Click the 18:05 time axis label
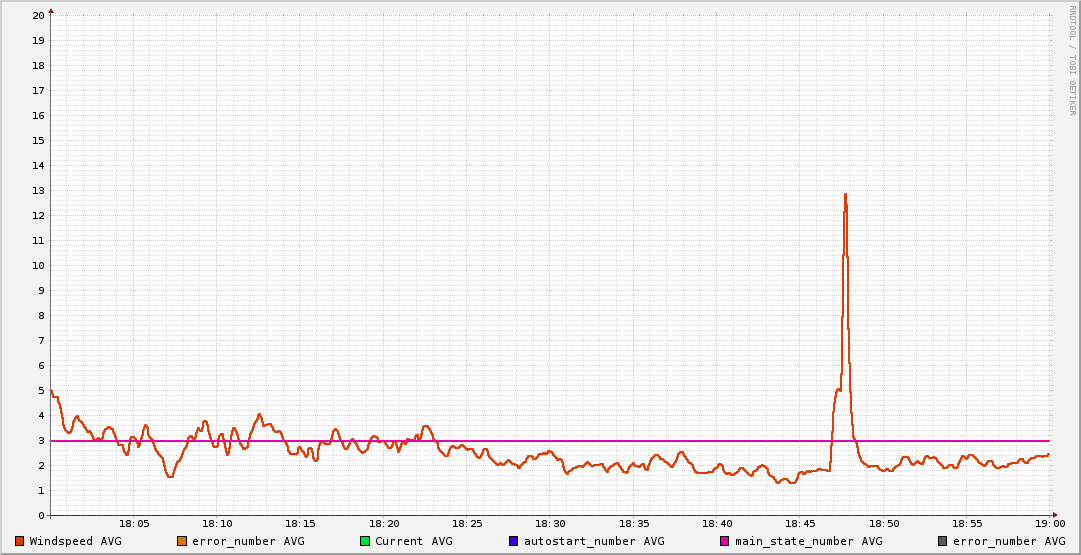The width and height of the screenshot is (1081, 555). point(134,524)
